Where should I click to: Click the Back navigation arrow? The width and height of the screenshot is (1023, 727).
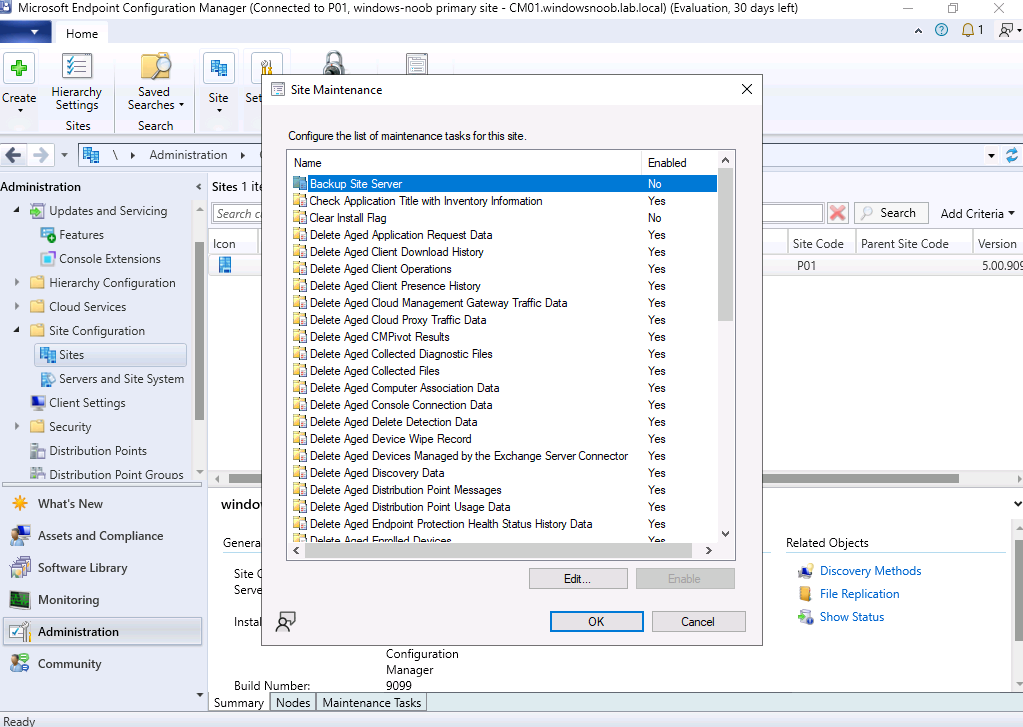point(14,155)
